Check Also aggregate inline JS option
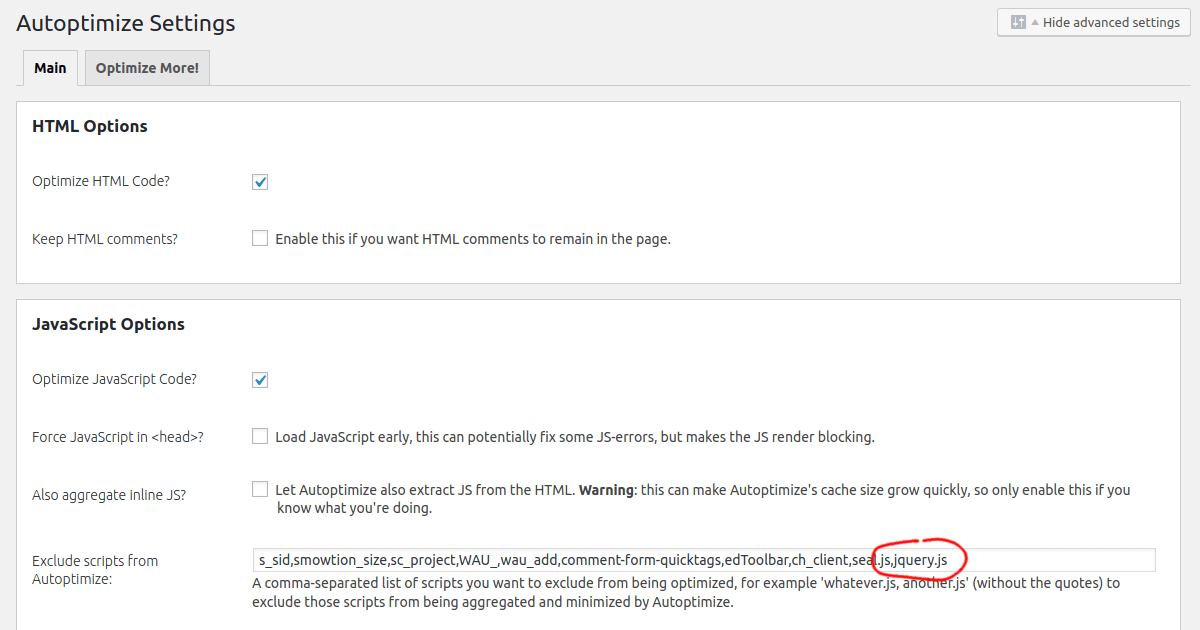The width and height of the screenshot is (1200, 630). (x=260, y=489)
